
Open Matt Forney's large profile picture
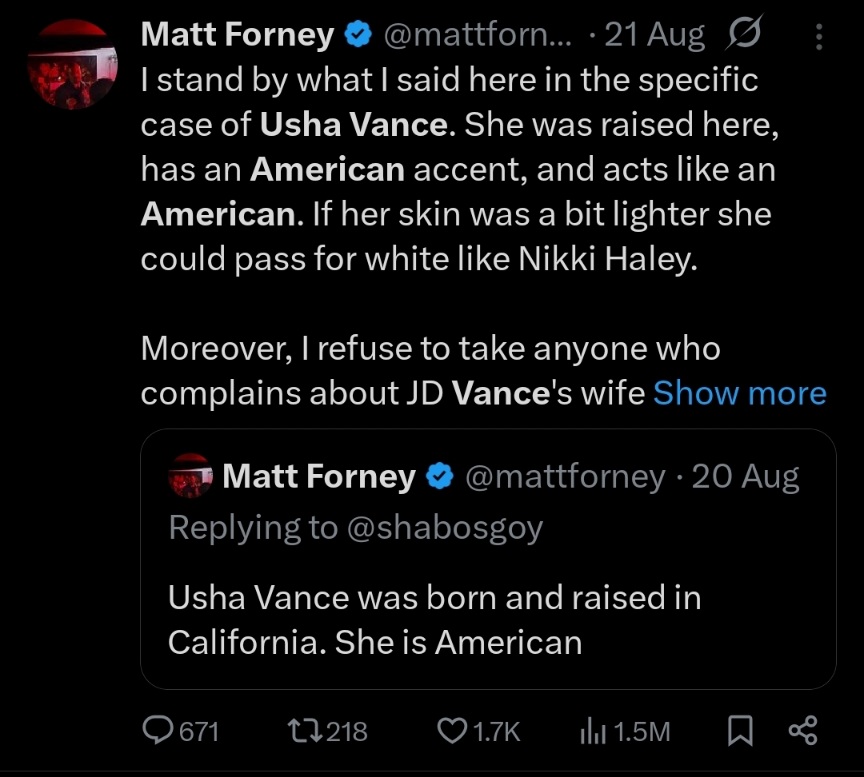[72, 64]
